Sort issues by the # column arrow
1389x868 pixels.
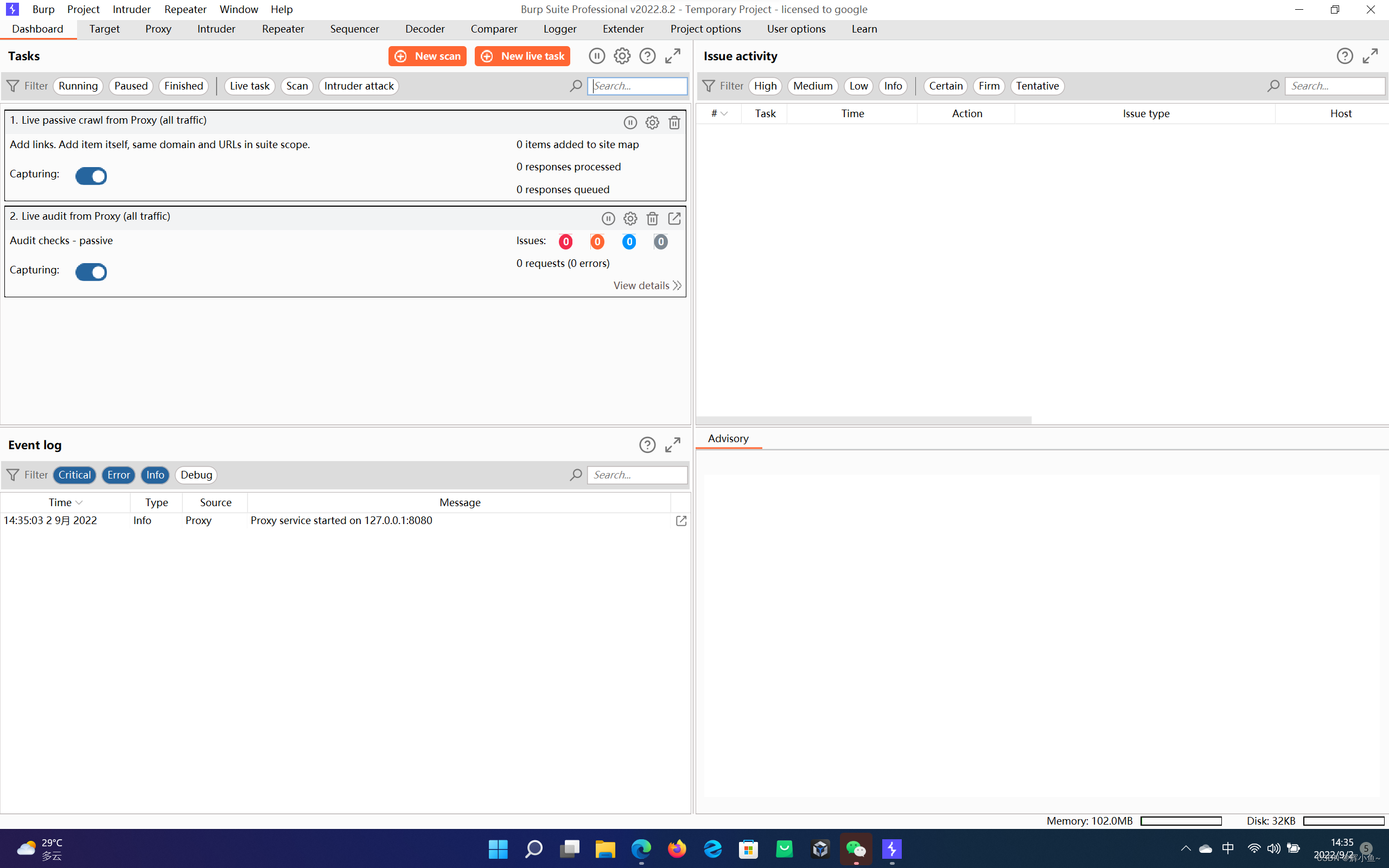click(x=724, y=114)
